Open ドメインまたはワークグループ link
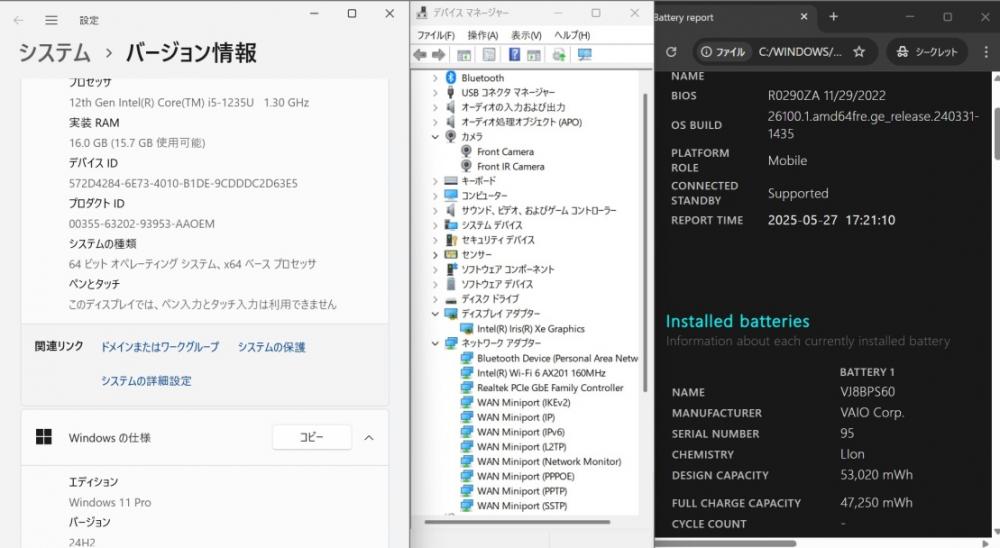Screen dimensions: 1000x548 [x=159, y=347]
